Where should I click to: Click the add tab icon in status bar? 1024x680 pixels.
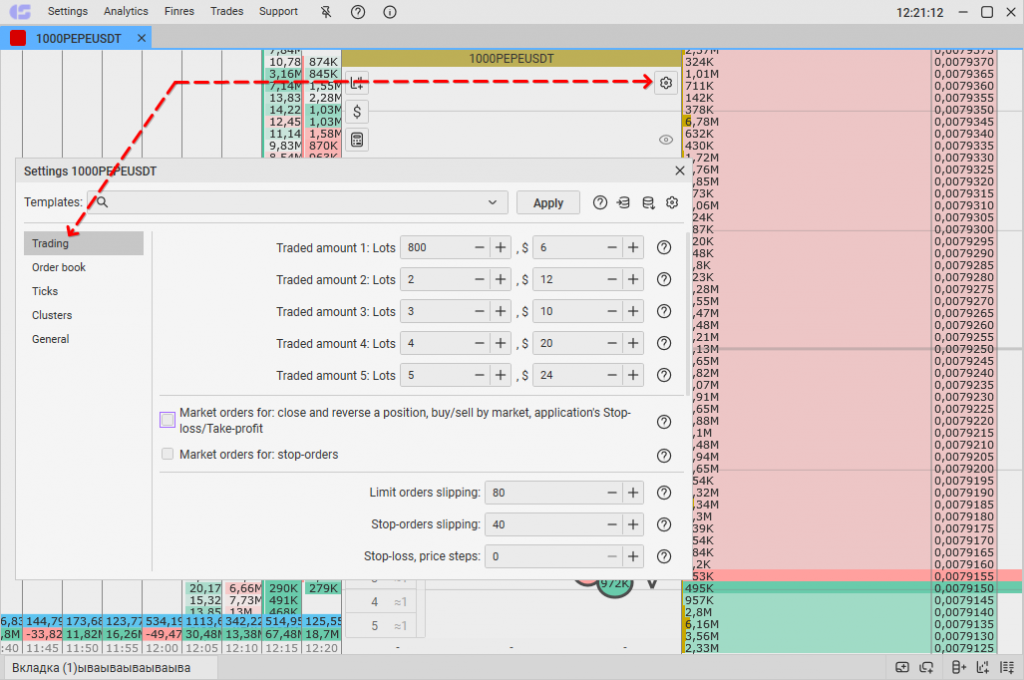pyautogui.click(x=902, y=668)
